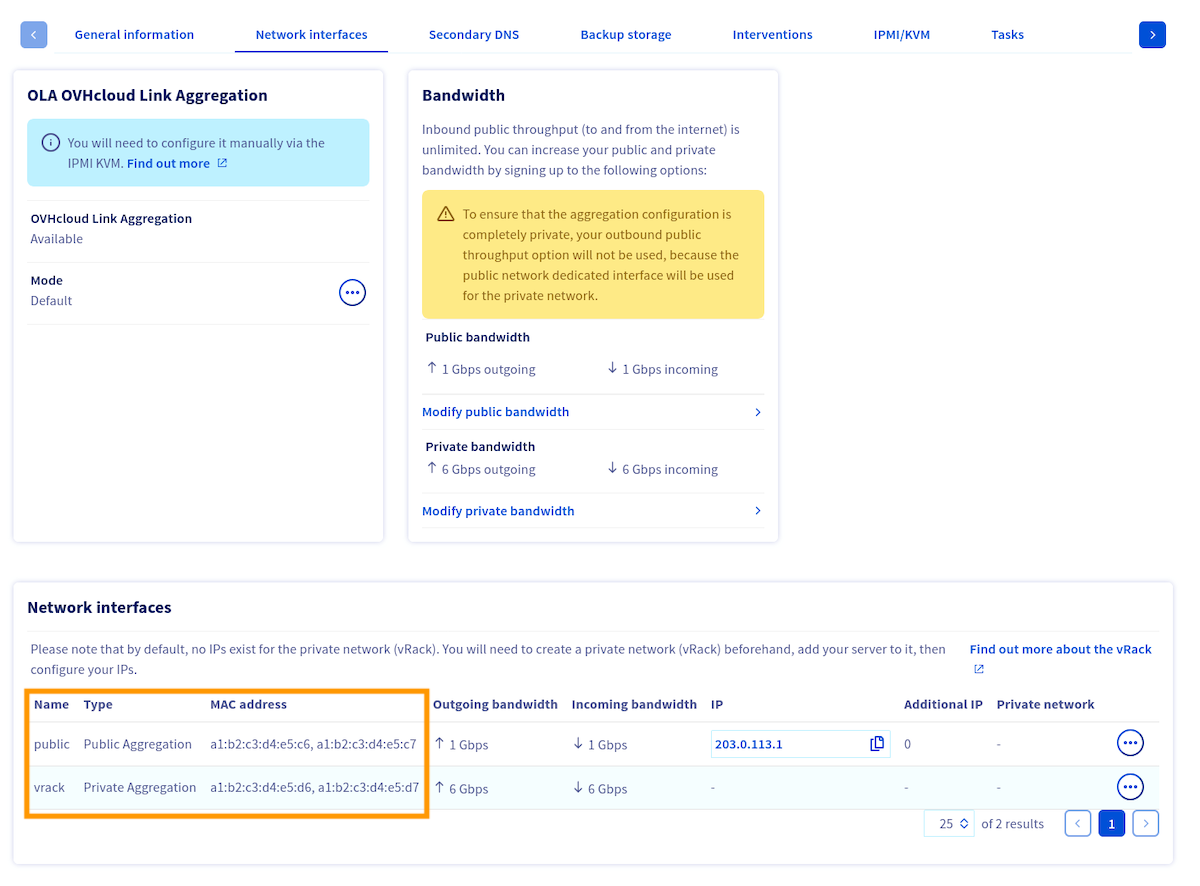Open the IPMI/KVM tab
This screenshot has height=886, width=1200.
click(901, 34)
